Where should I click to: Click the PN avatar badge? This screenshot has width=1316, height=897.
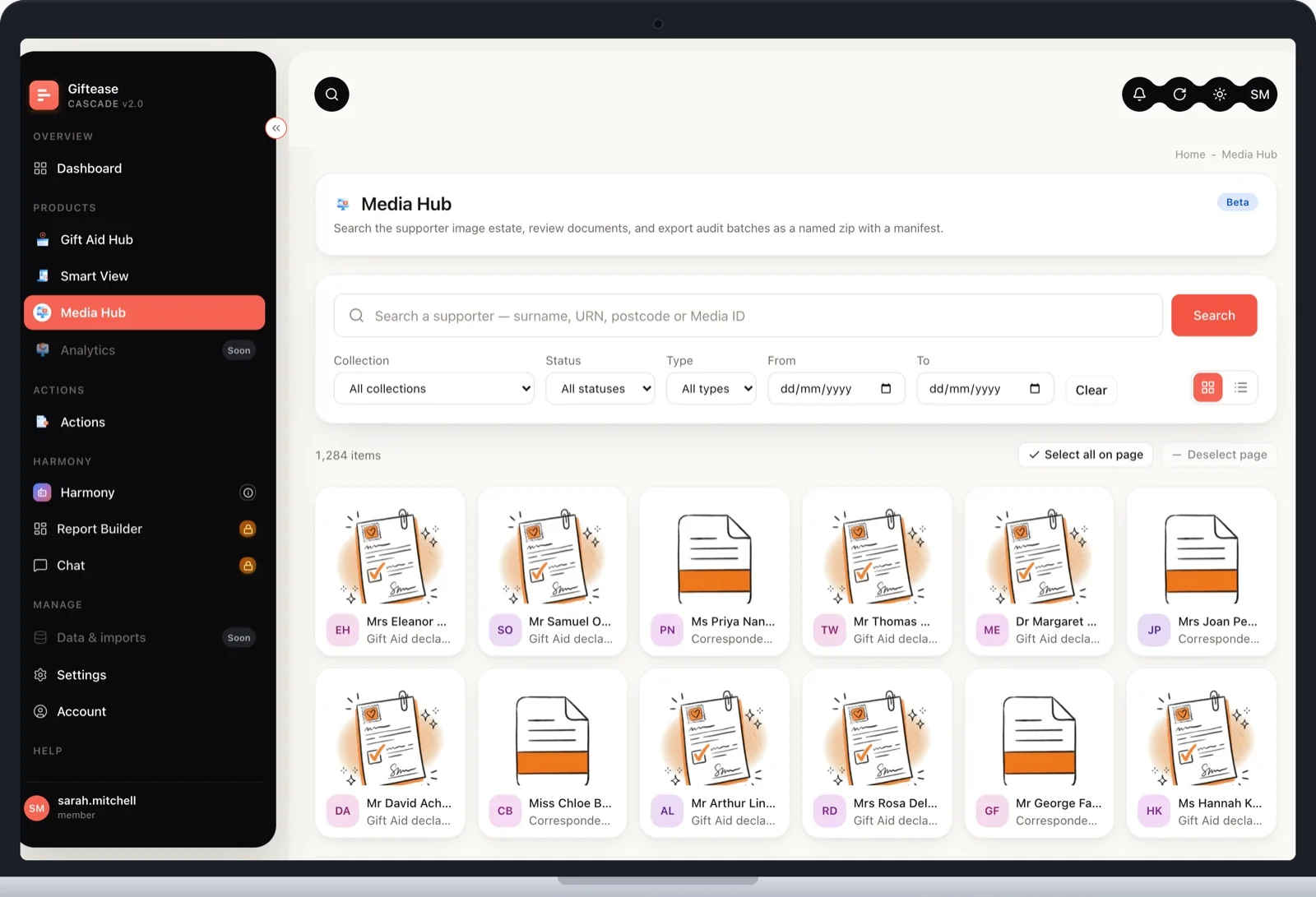click(x=667, y=631)
